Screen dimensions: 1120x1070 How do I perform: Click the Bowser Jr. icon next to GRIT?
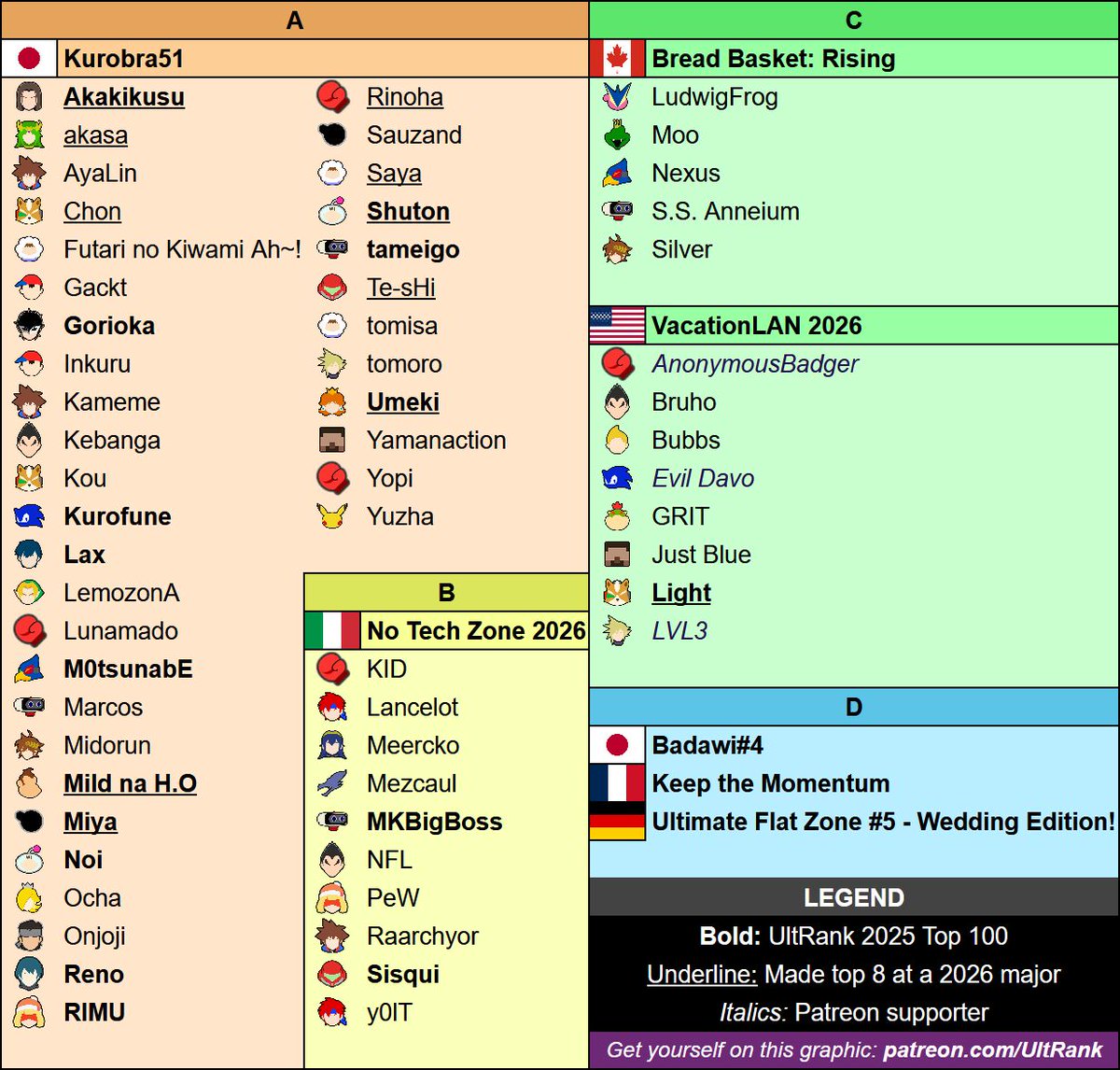(x=617, y=516)
